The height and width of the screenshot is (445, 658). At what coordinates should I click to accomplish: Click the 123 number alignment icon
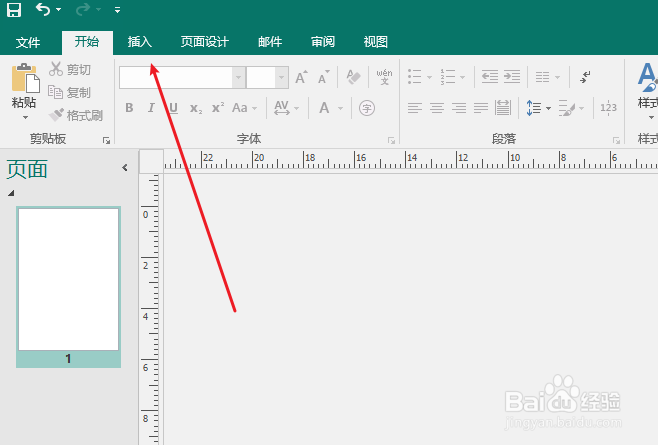(x=608, y=108)
